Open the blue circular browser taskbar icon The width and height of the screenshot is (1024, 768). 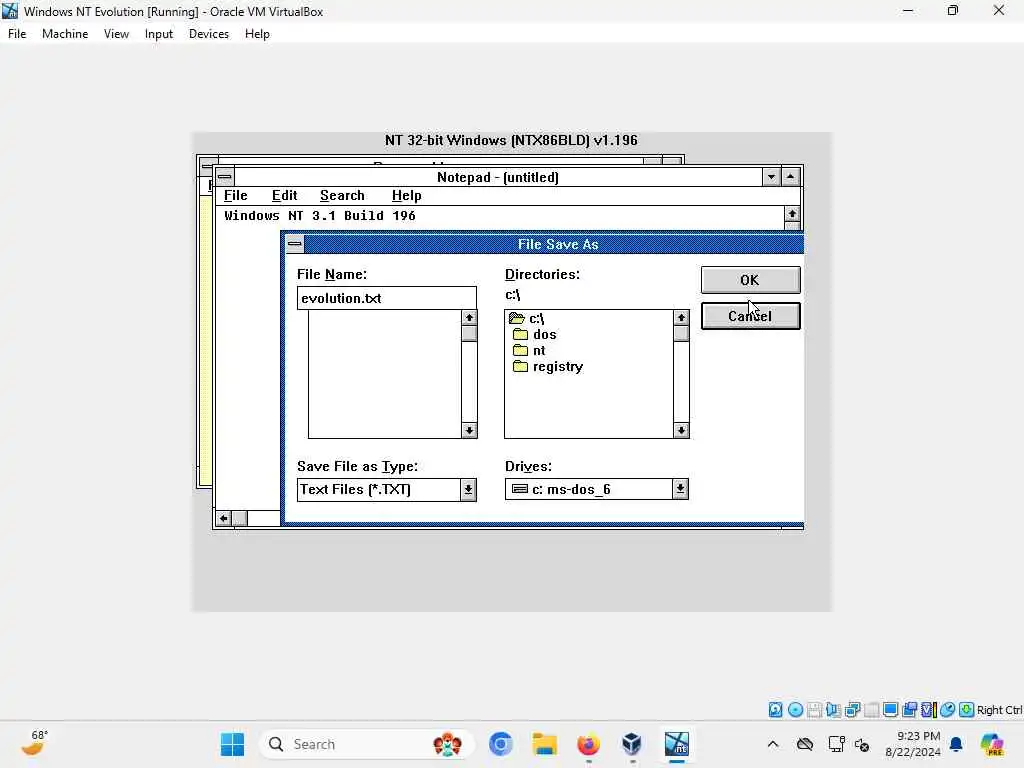tap(501, 744)
